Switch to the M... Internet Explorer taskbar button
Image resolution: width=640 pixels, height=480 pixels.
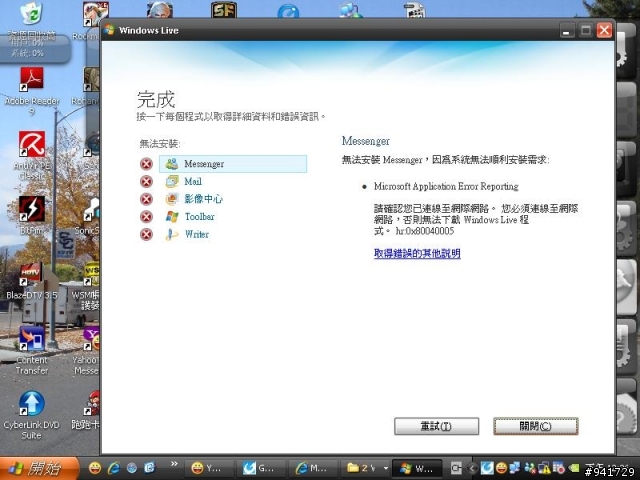(x=313, y=469)
